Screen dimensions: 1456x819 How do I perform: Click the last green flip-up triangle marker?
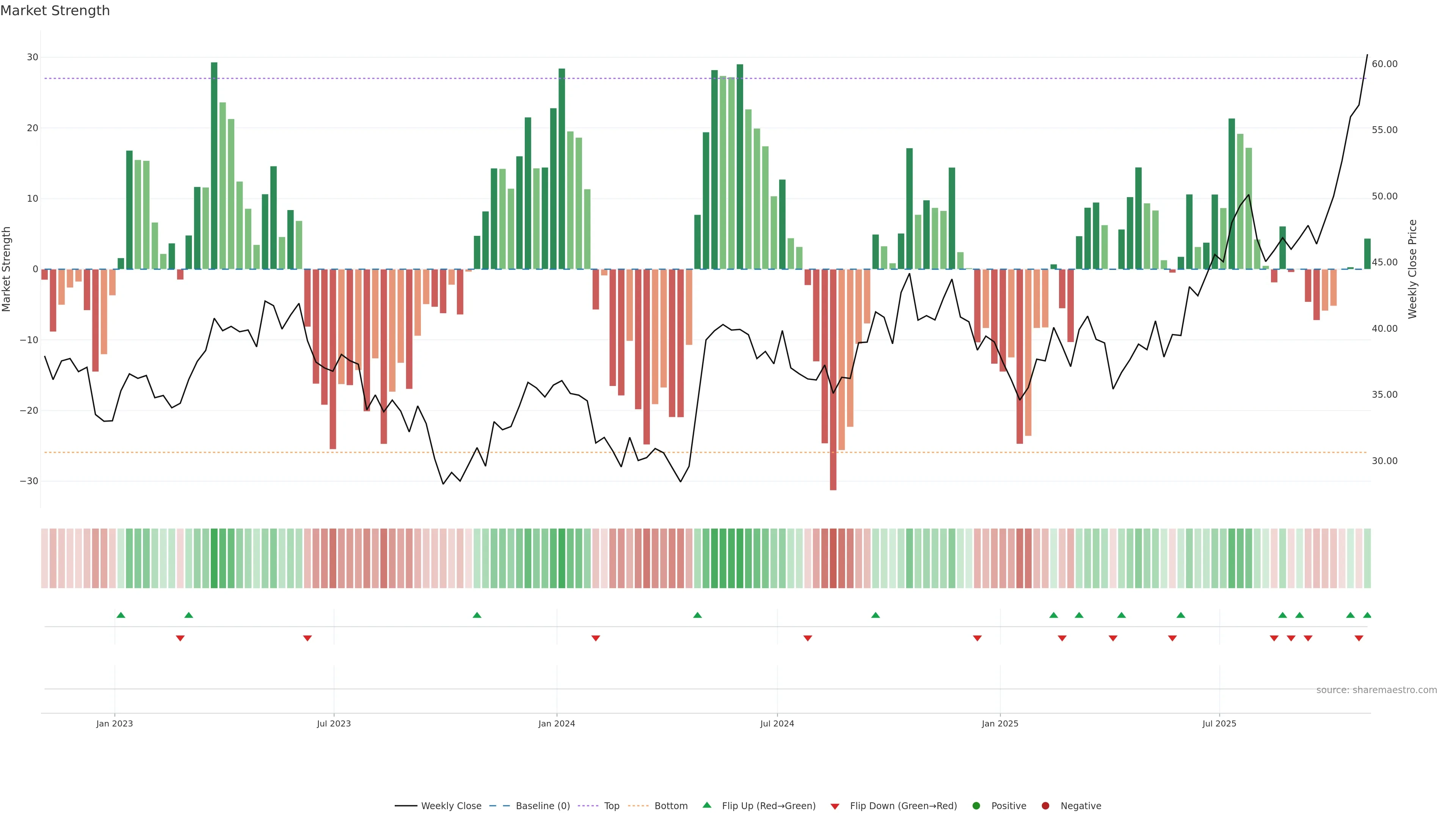pos(1367,615)
